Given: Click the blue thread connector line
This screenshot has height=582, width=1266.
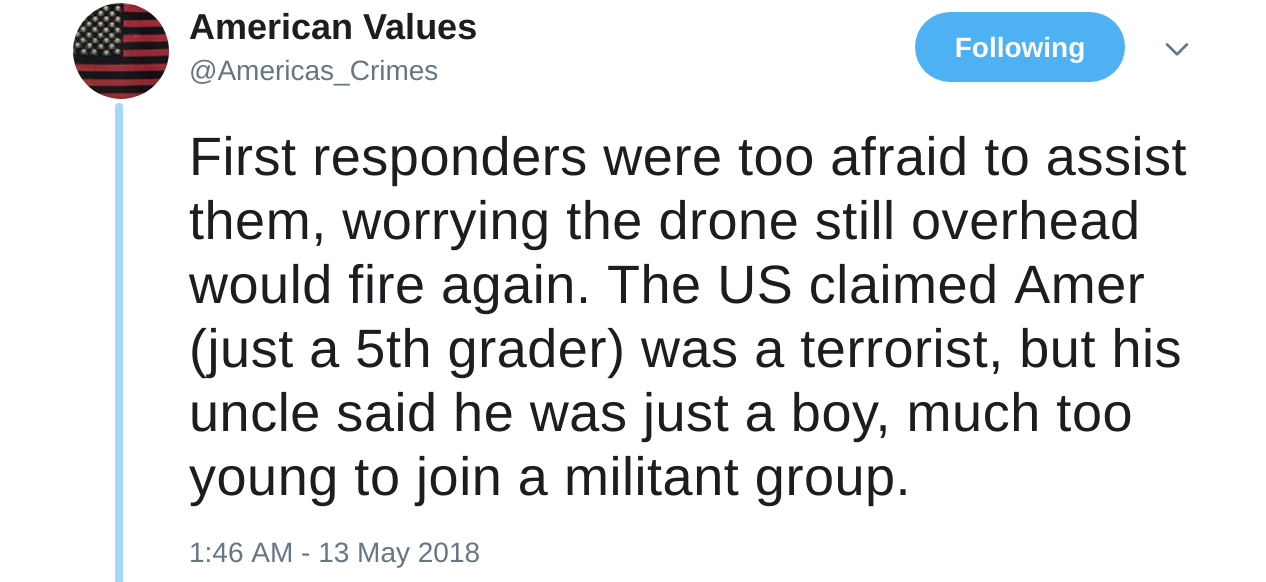Looking at the screenshot, I should [119, 340].
